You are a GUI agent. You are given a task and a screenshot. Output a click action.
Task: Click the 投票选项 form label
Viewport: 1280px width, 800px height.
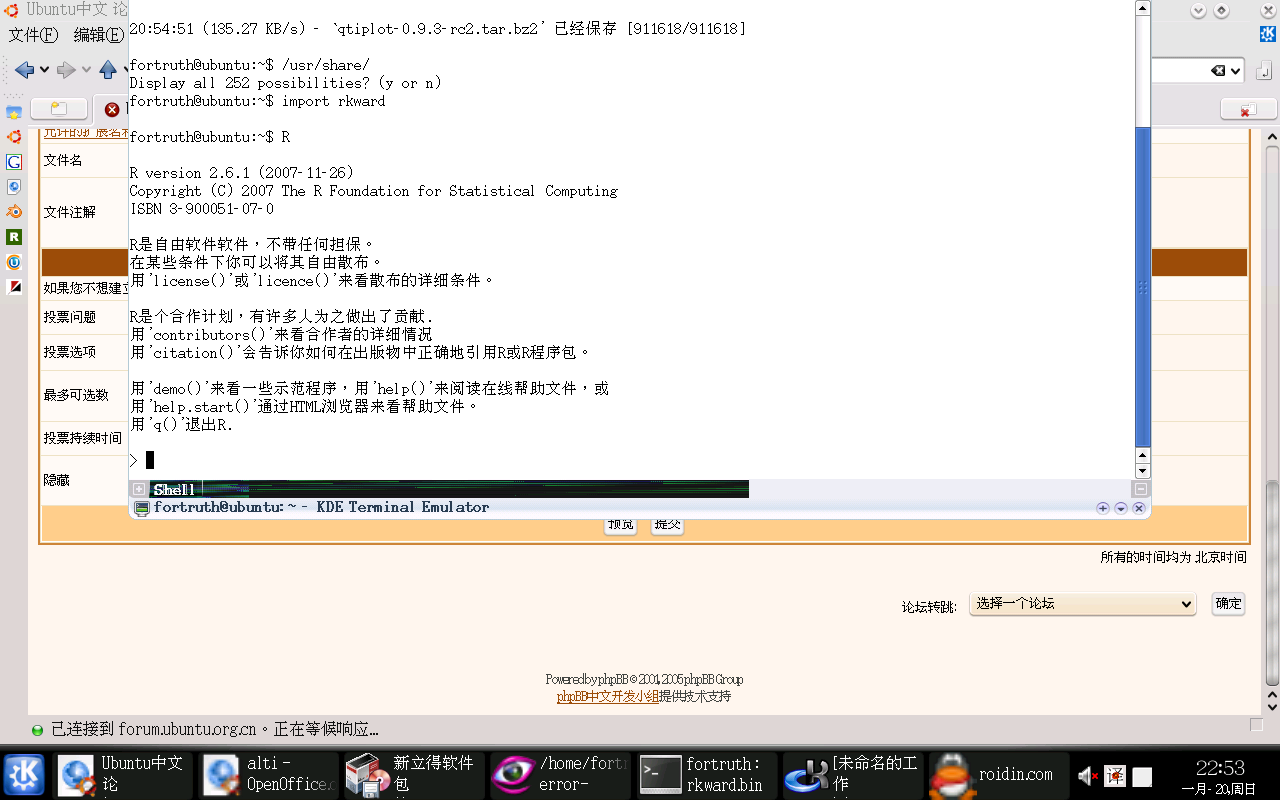tap(70, 352)
